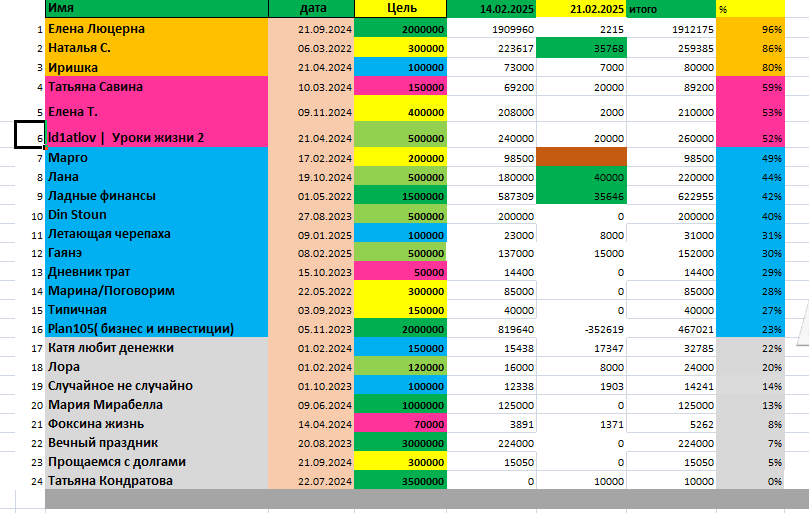This screenshot has width=809, height=513.
Task: Select the date cell '21.09.2024' for Елена Люцерна
Action: point(312,29)
